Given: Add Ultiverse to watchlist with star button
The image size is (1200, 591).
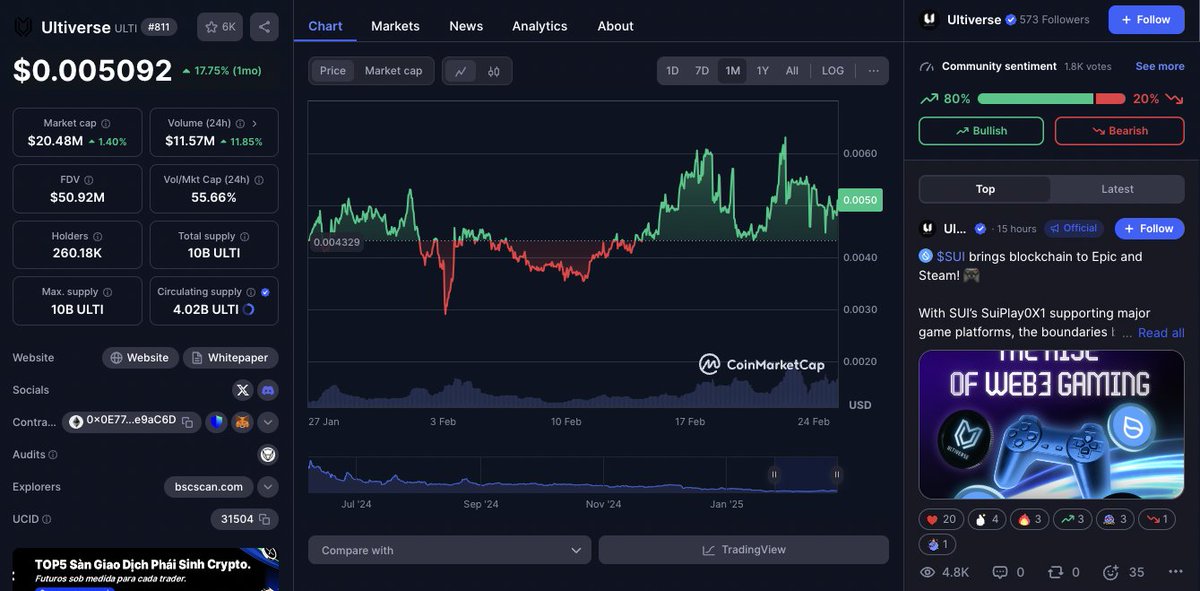Looking at the screenshot, I should 220,27.
